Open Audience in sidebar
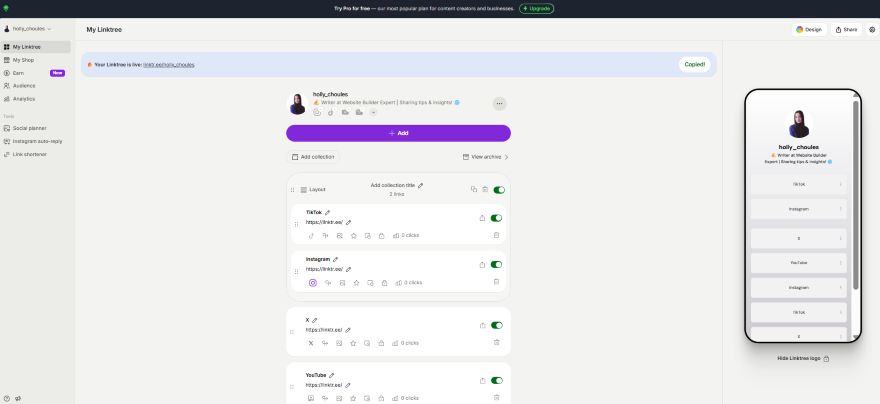This screenshot has width=880, height=404. click(36, 86)
